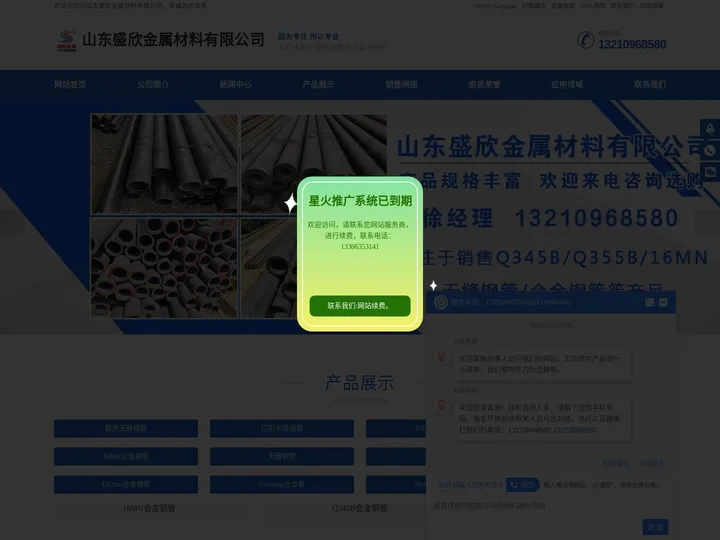Click the chat header phone-callback icon
720x540 pixels.
(649, 302)
